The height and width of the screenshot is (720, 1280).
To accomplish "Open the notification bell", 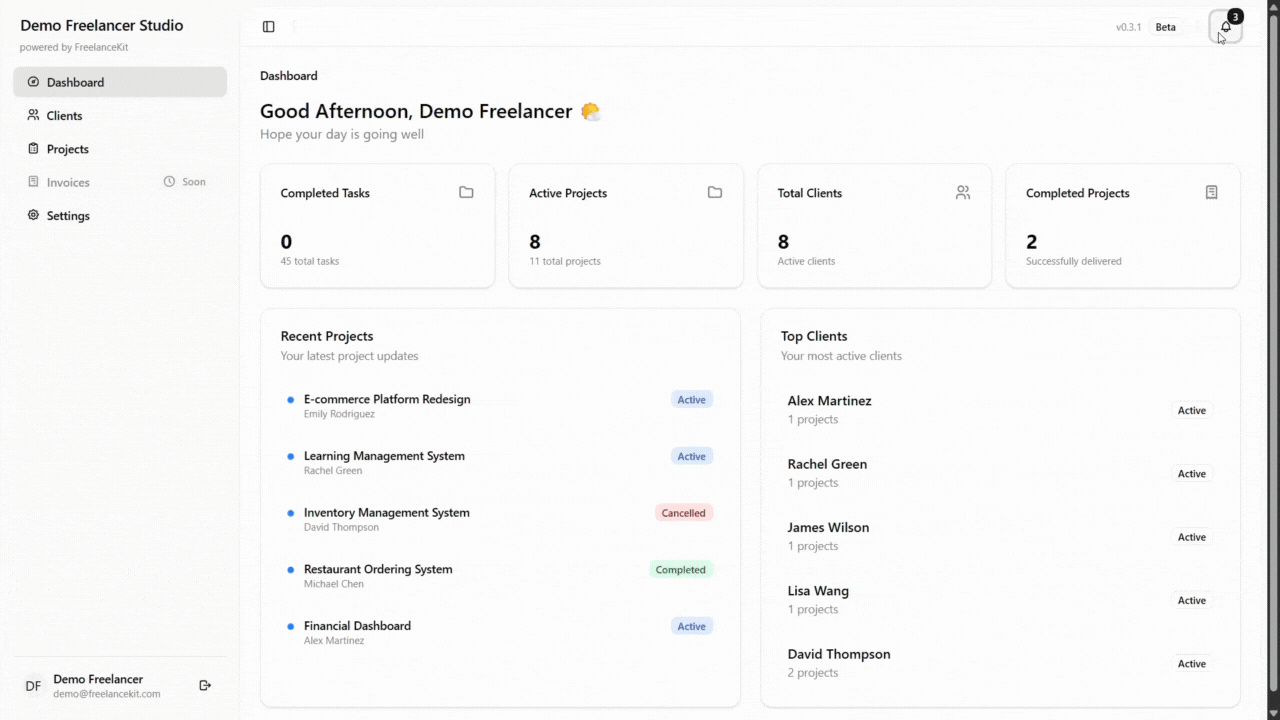I will pyautogui.click(x=1225, y=27).
